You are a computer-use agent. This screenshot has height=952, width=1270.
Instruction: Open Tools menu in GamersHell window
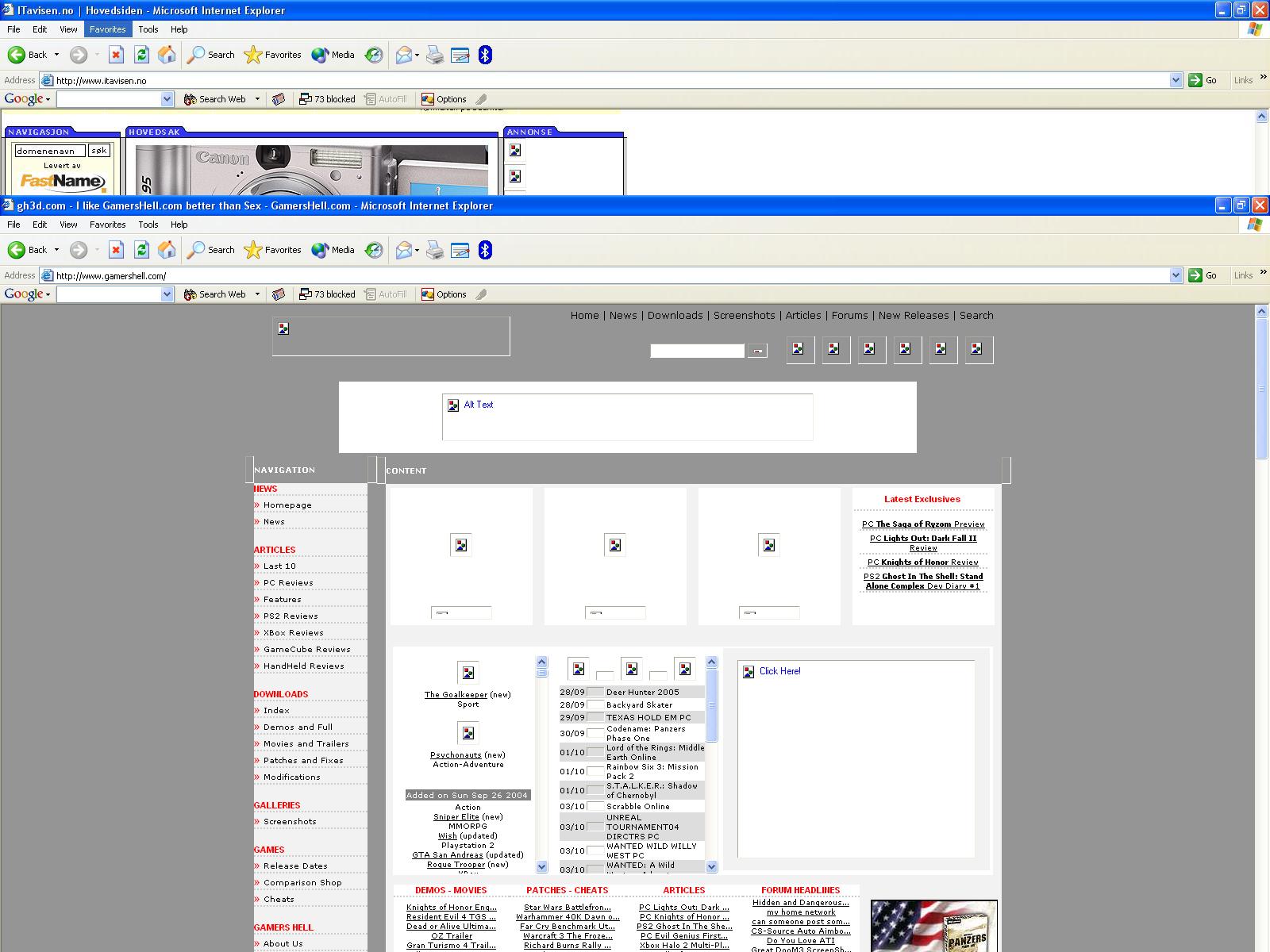click(148, 225)
